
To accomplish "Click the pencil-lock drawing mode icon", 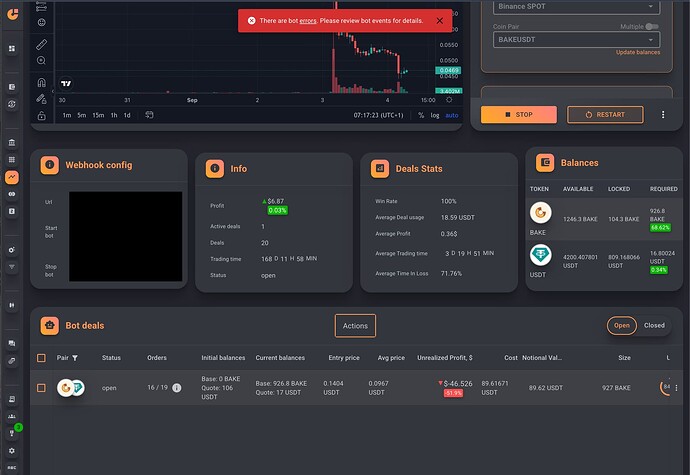I will point(41,99).
